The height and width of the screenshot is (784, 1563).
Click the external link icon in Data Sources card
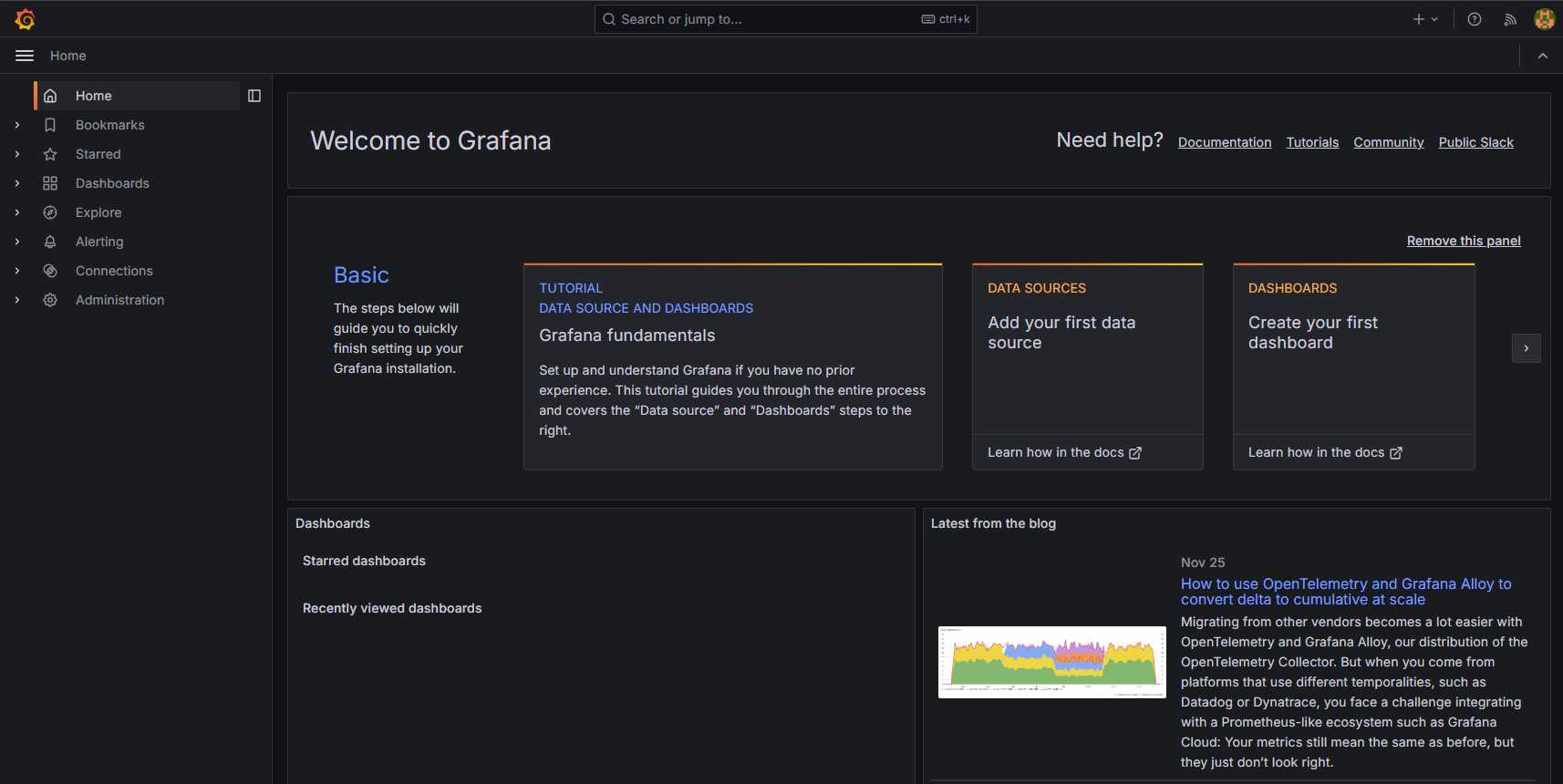(1135, 453)
